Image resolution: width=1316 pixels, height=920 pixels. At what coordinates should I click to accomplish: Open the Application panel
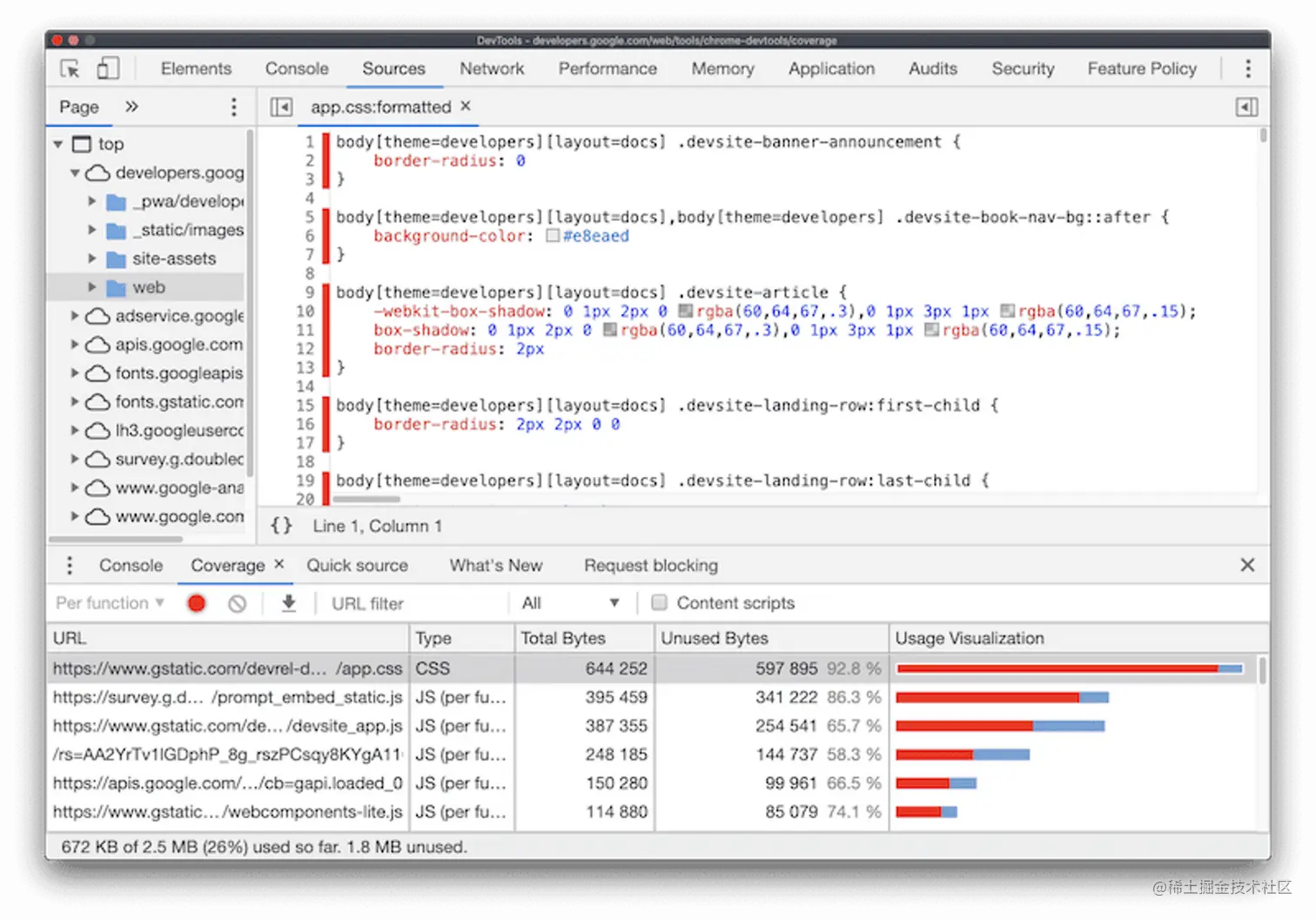[x=831, y=69]
